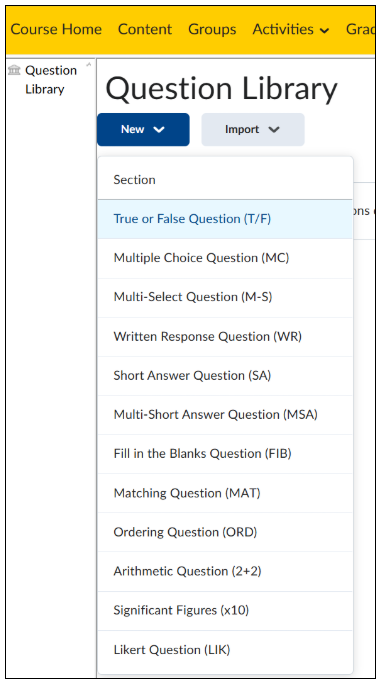Select Short Answer Question (SA)
Image resolution: width=381 pixels, height=686 pixels.
coord(225,375)
